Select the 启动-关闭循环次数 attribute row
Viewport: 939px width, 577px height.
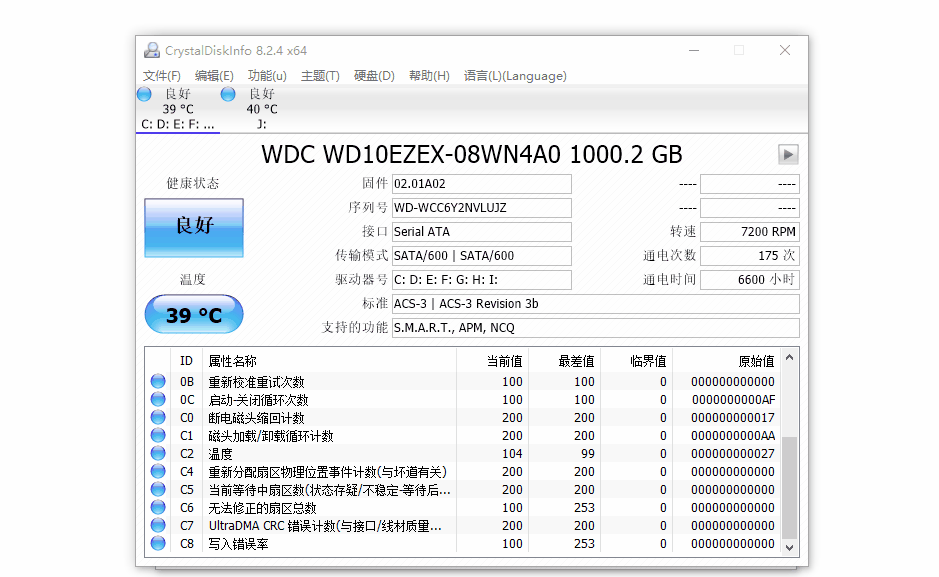coord(464,399)
